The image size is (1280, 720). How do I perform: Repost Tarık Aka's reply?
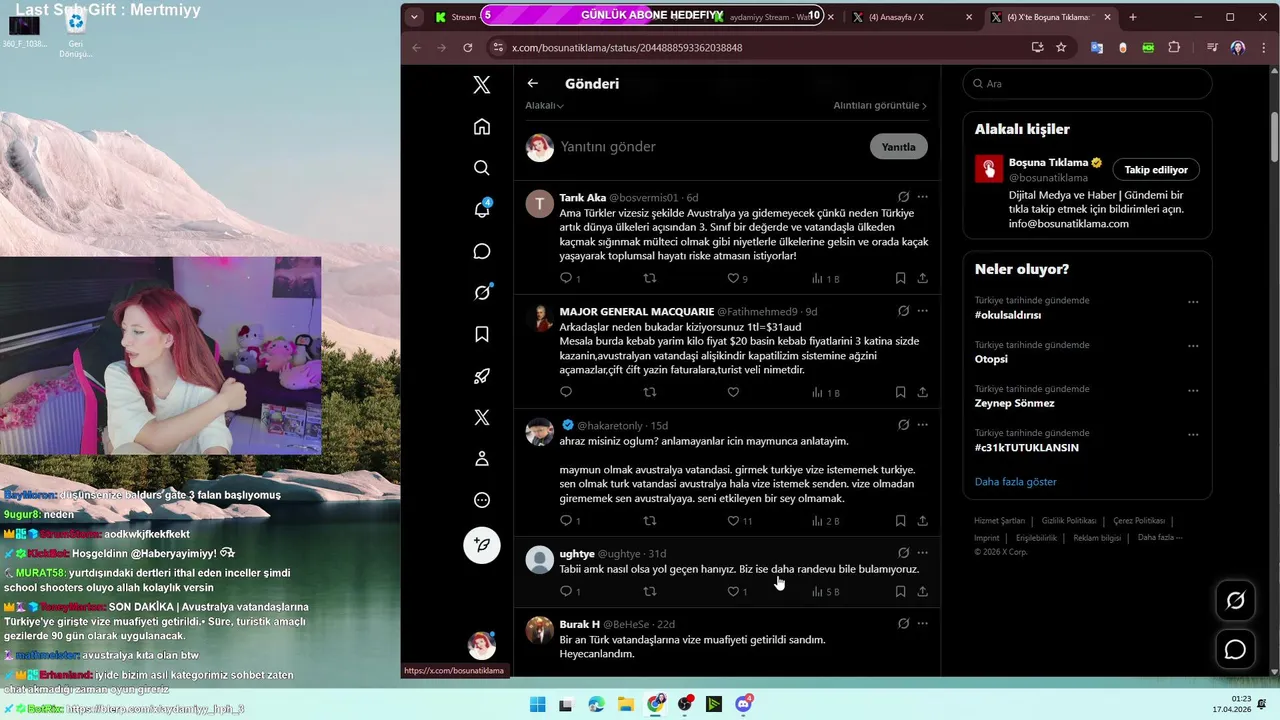pyautogui.click(x=650, y=278)
